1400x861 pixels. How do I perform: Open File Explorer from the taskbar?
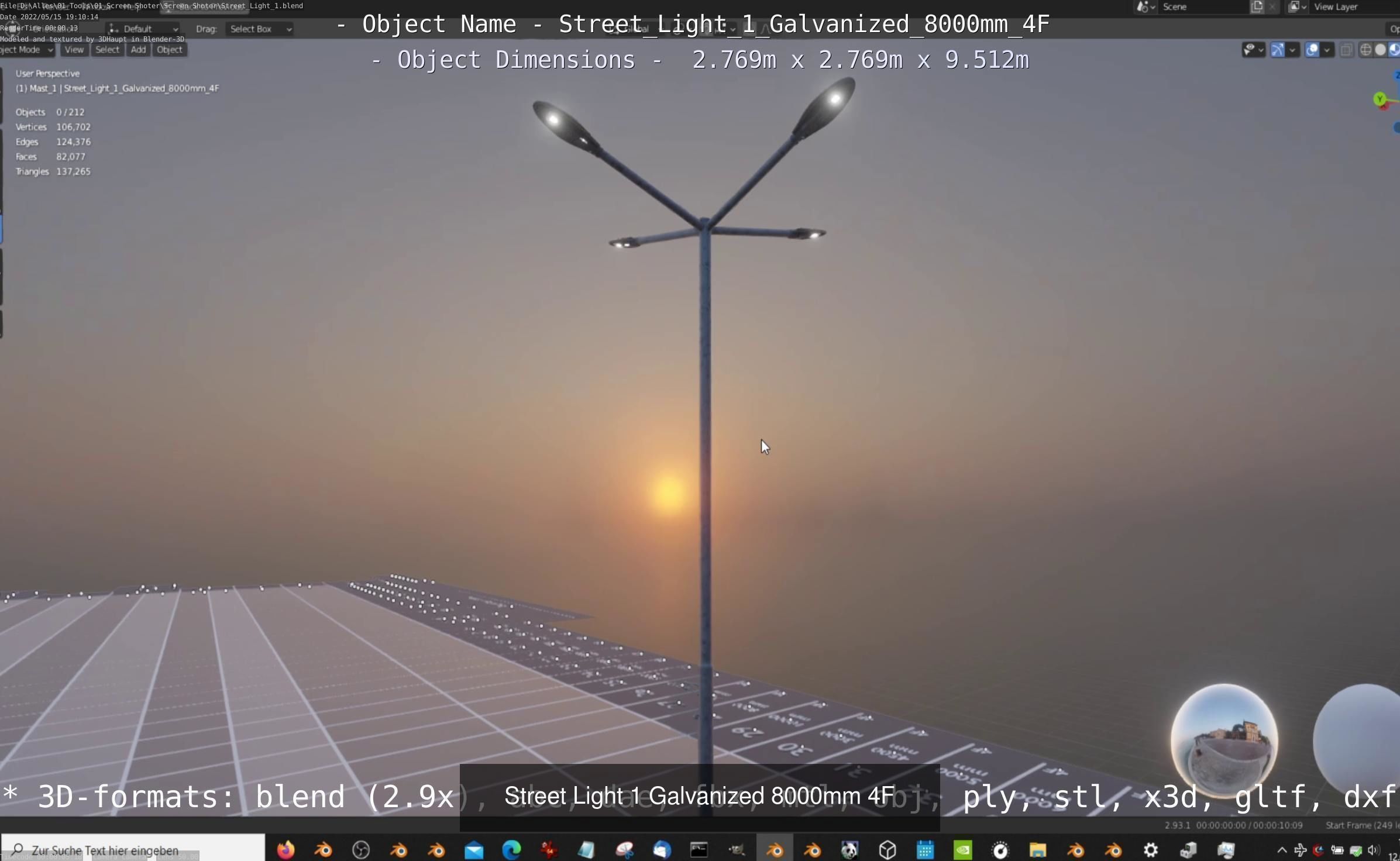(x=1038, y=850)
